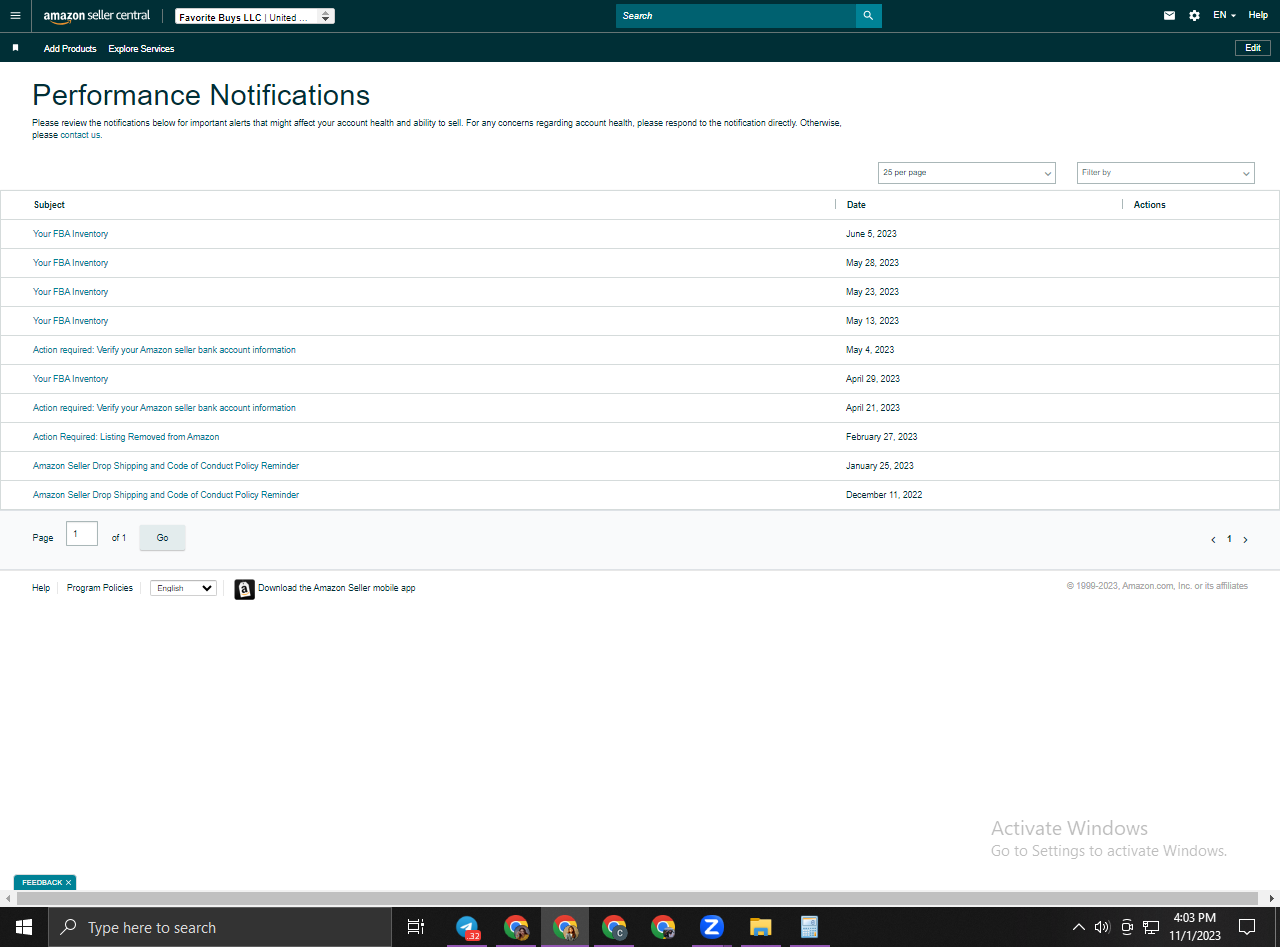Go to next page using right arrow
This screenshot has width=1280, height=947.
click(1245, 540)
